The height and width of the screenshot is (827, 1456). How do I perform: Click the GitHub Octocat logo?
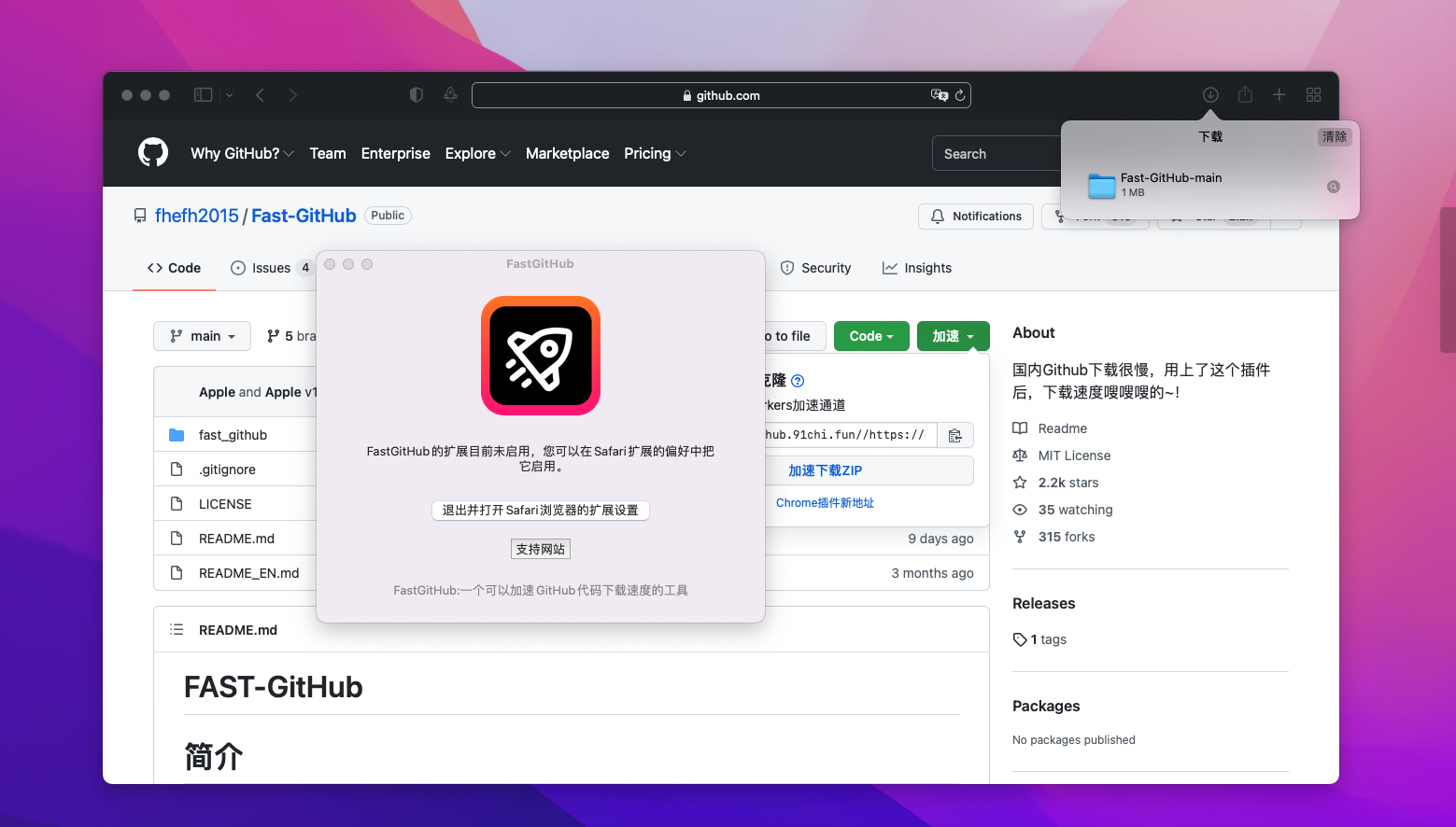tap(153, 152)
